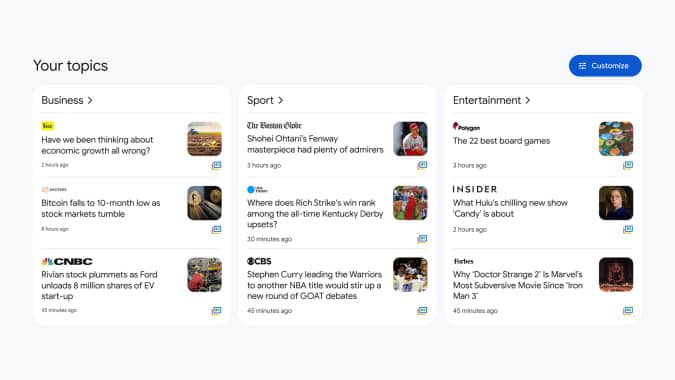Open the 22 best board games headline
This screenshot has height=380, width=675.
tap(501, 141)
